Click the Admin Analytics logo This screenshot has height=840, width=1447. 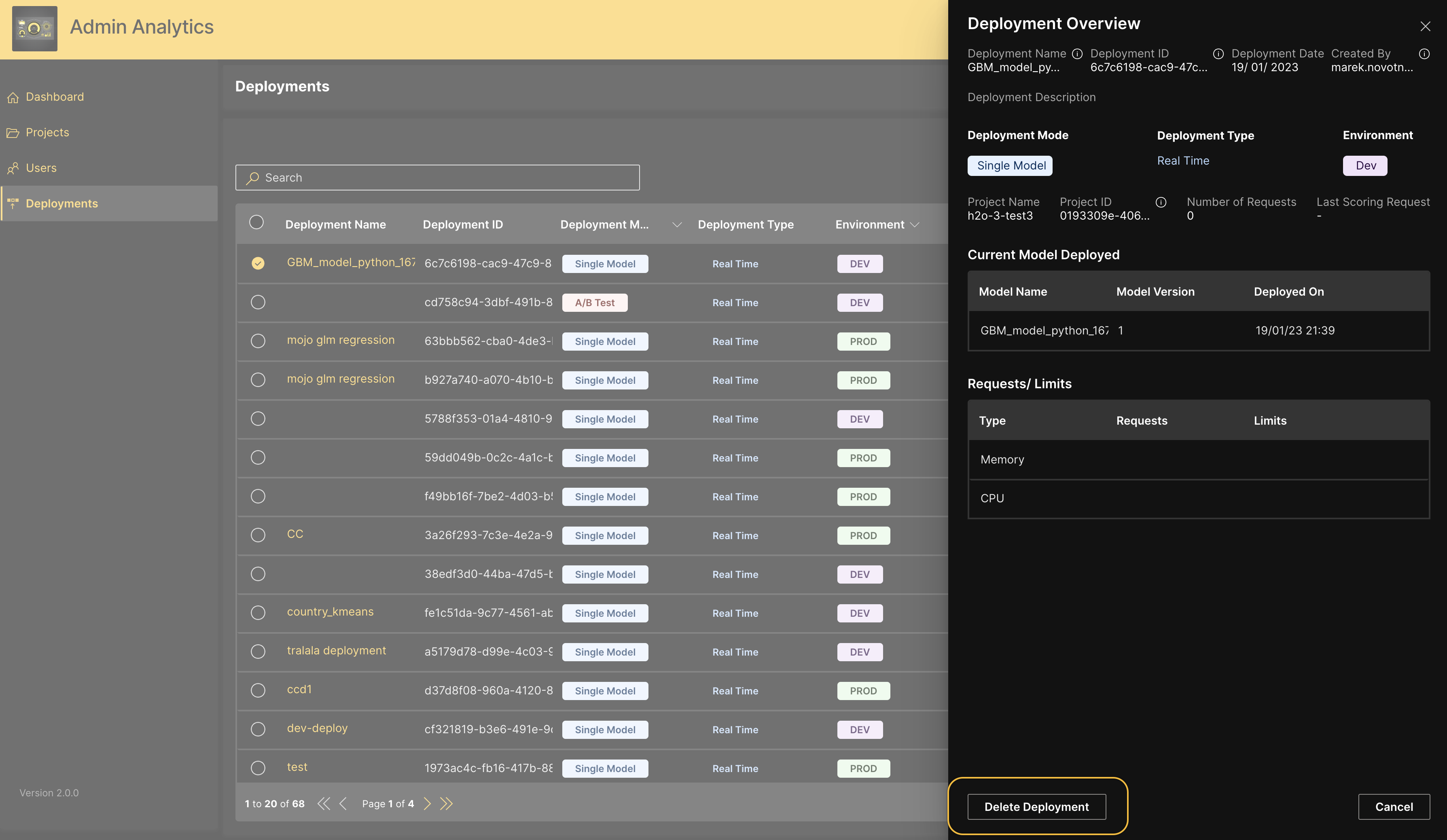click(x=34, y=29)
